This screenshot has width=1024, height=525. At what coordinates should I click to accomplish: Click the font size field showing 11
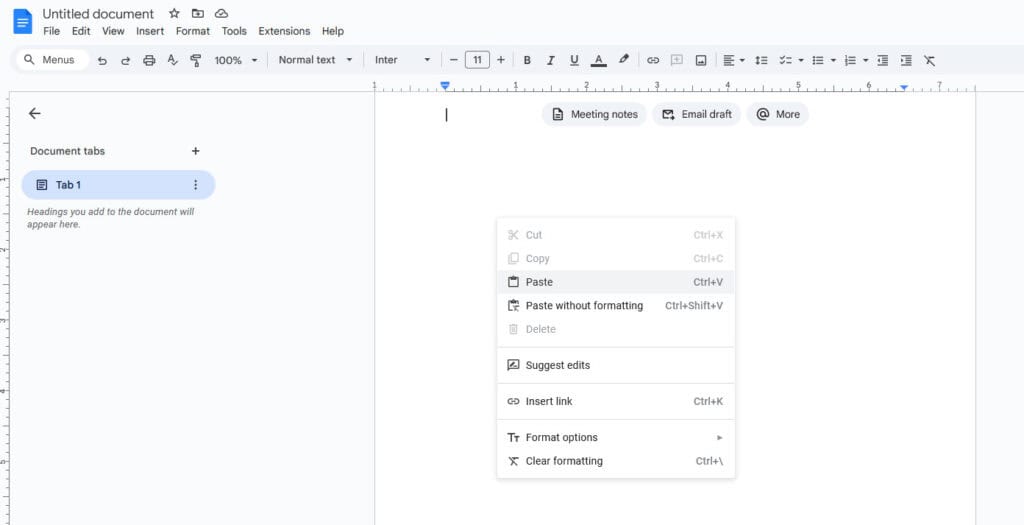(477, 60)
